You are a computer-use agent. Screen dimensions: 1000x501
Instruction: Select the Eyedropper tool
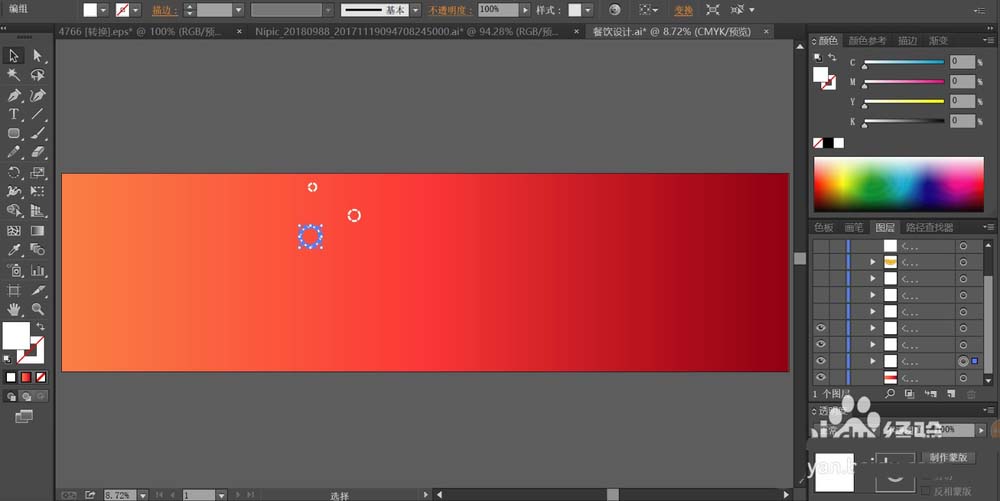click(13, 250)
